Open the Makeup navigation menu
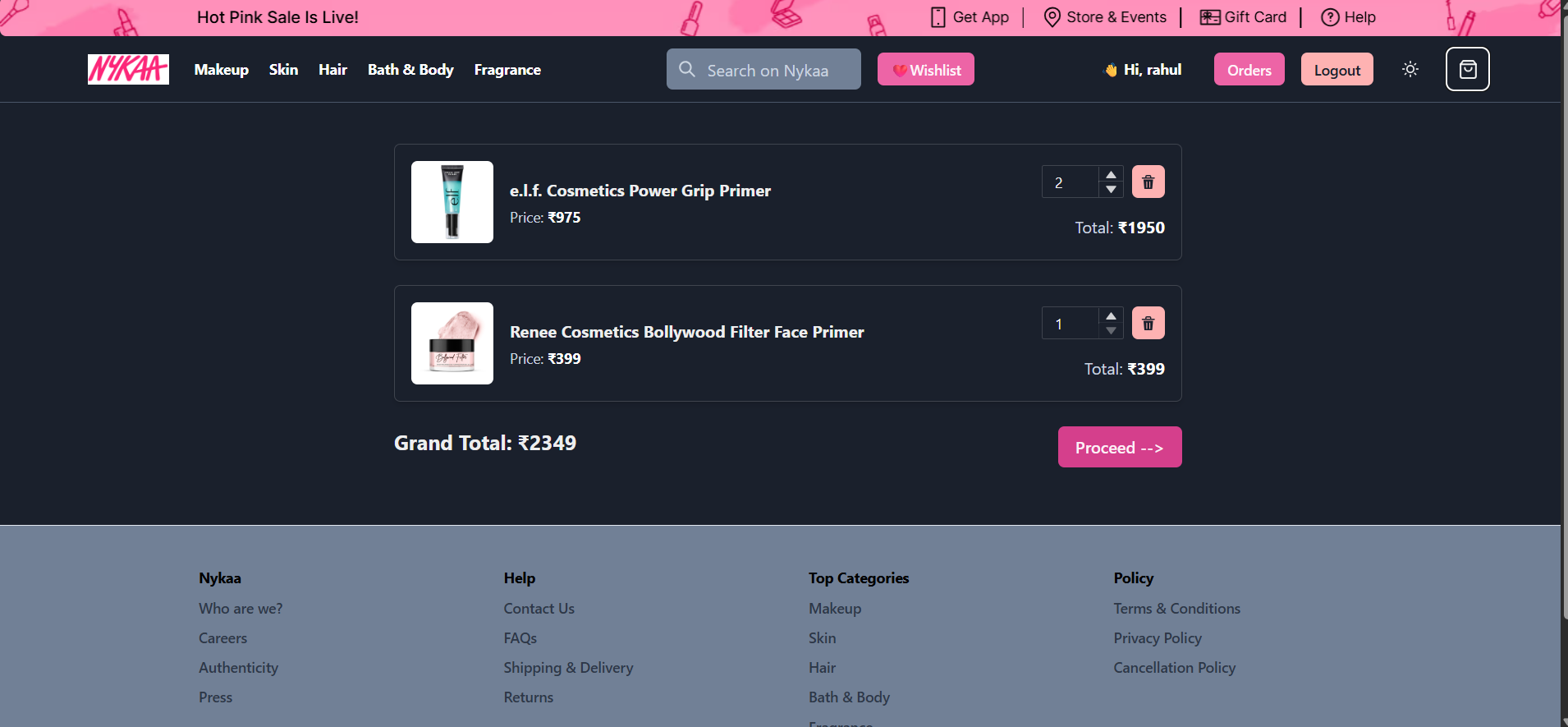 pos(222,70)
